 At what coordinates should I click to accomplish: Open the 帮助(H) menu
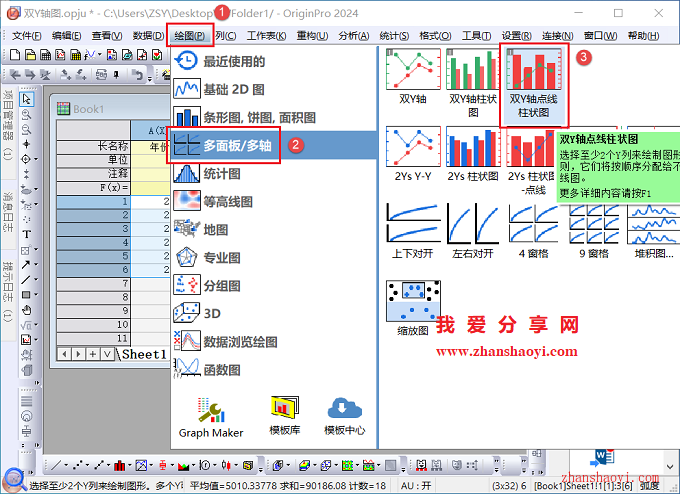(x=643, y=36)
